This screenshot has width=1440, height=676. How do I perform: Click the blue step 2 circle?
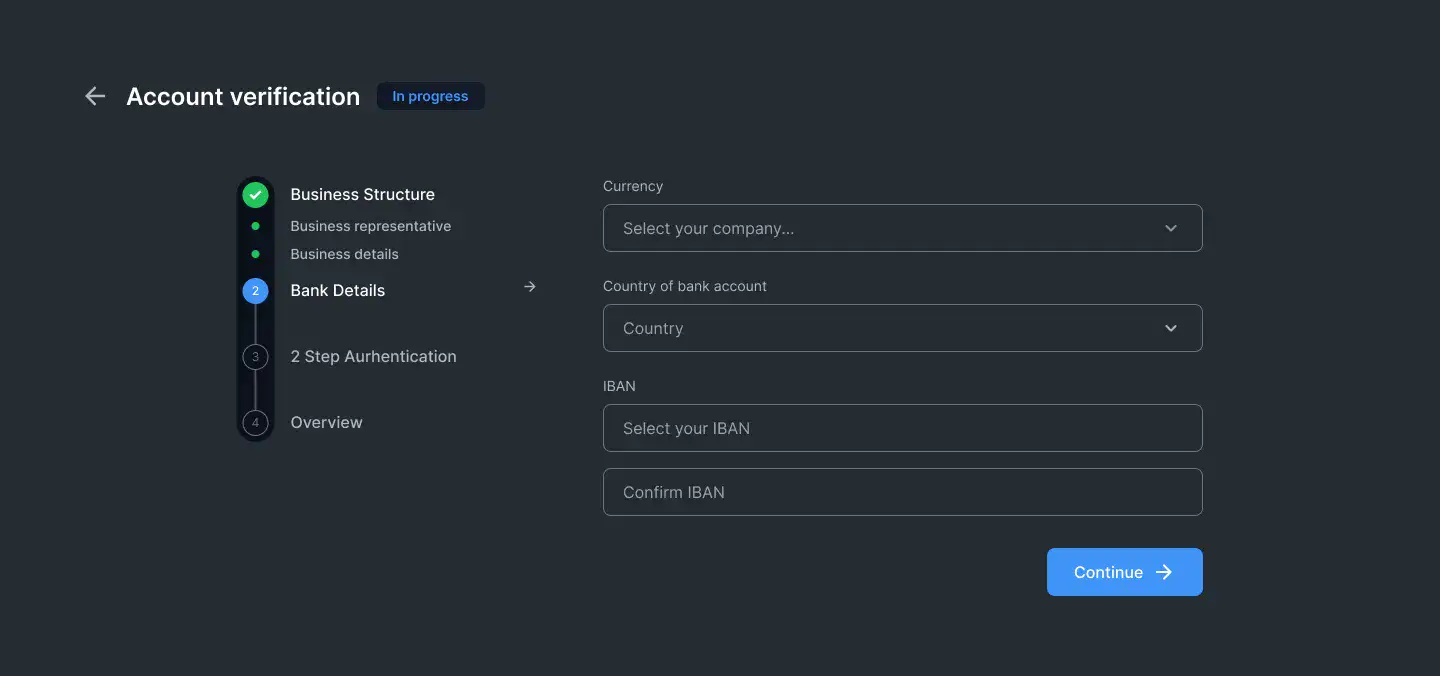(255, 291)
